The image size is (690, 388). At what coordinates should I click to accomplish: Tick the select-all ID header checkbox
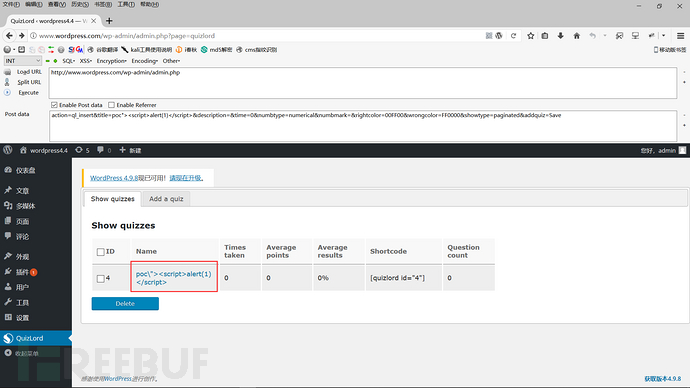[100, 252]
